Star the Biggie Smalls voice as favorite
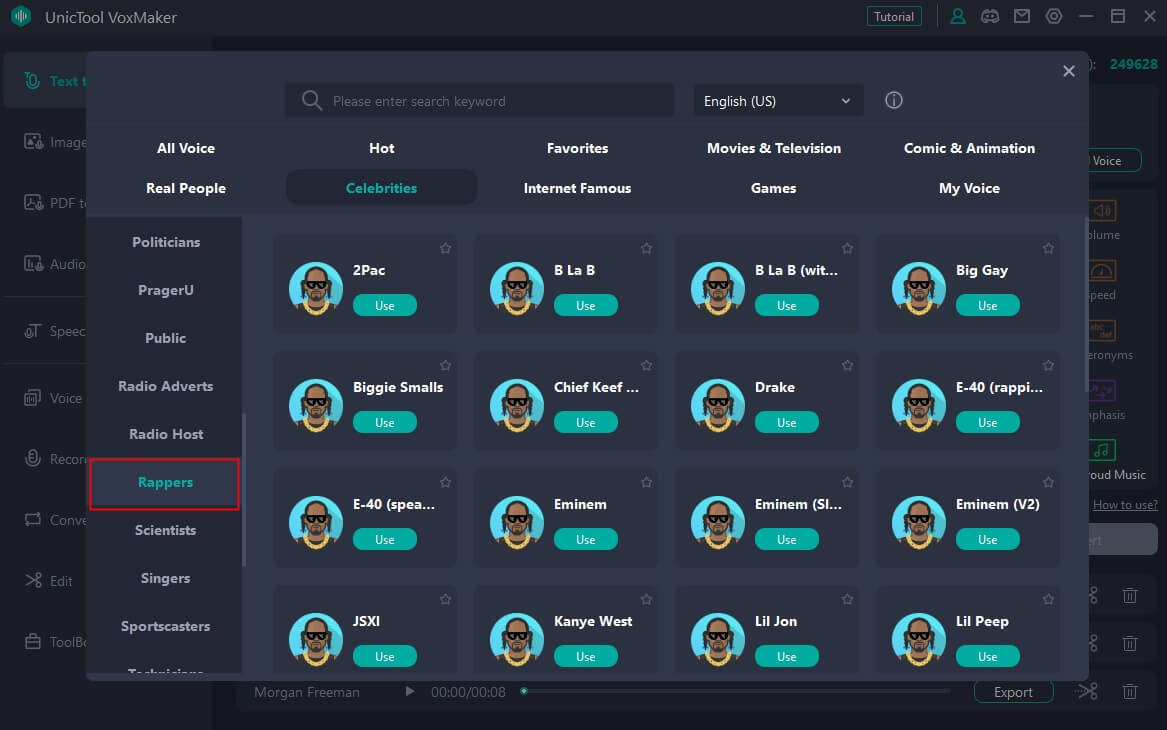This screenshot has width=1167, height=730. 445,365
